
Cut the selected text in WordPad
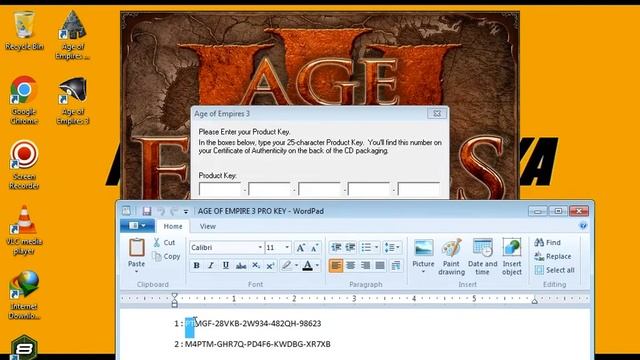click(x=164, y=242)
